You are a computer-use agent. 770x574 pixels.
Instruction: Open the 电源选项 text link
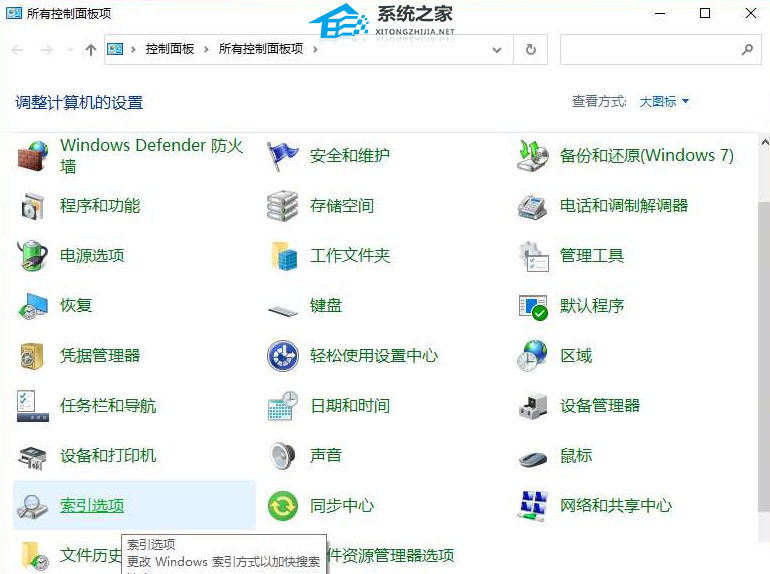tap(92, 255)
